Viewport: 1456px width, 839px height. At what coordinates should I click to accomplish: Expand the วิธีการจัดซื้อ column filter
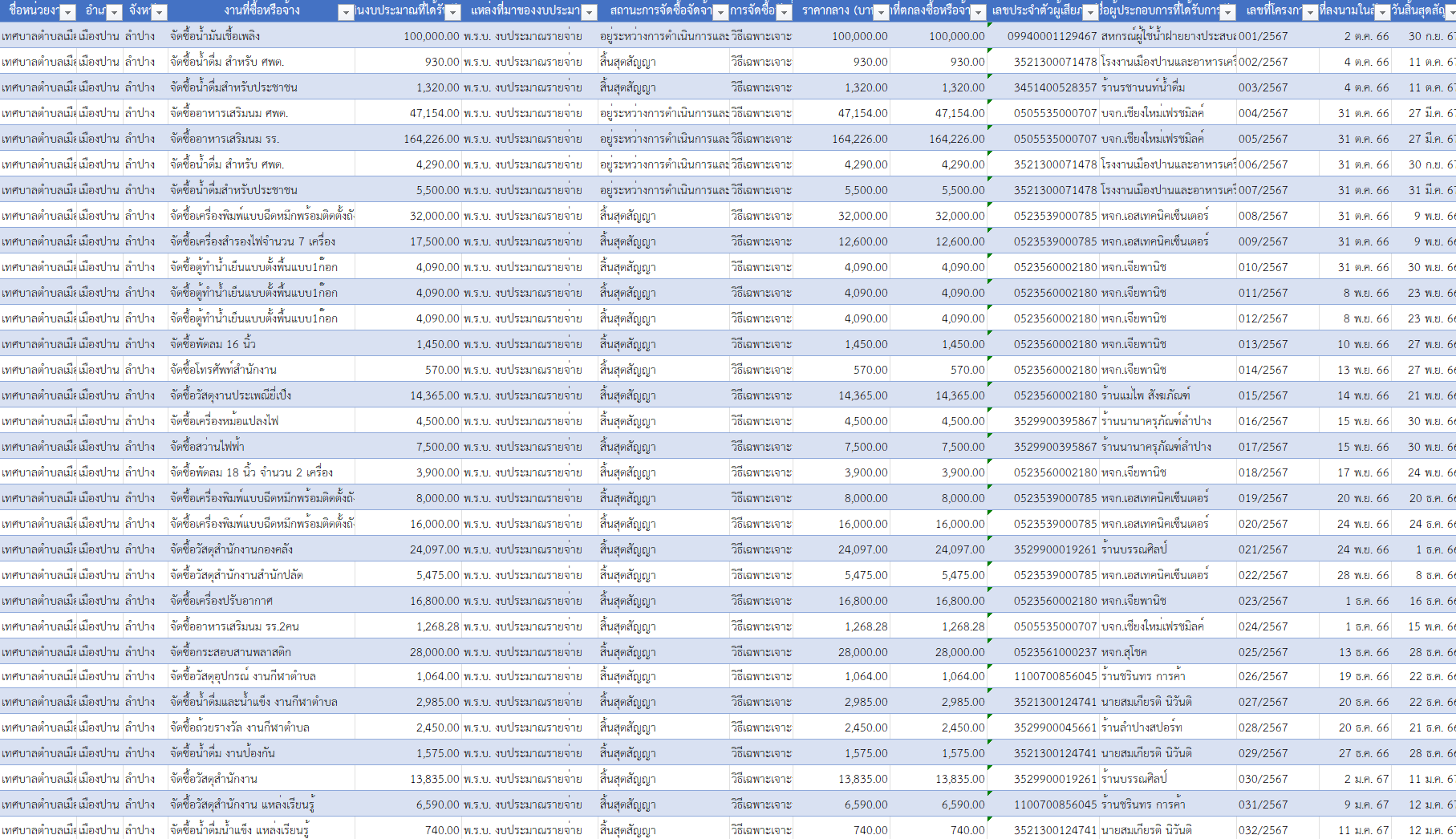pyautogui.click(x=785, y=12)
